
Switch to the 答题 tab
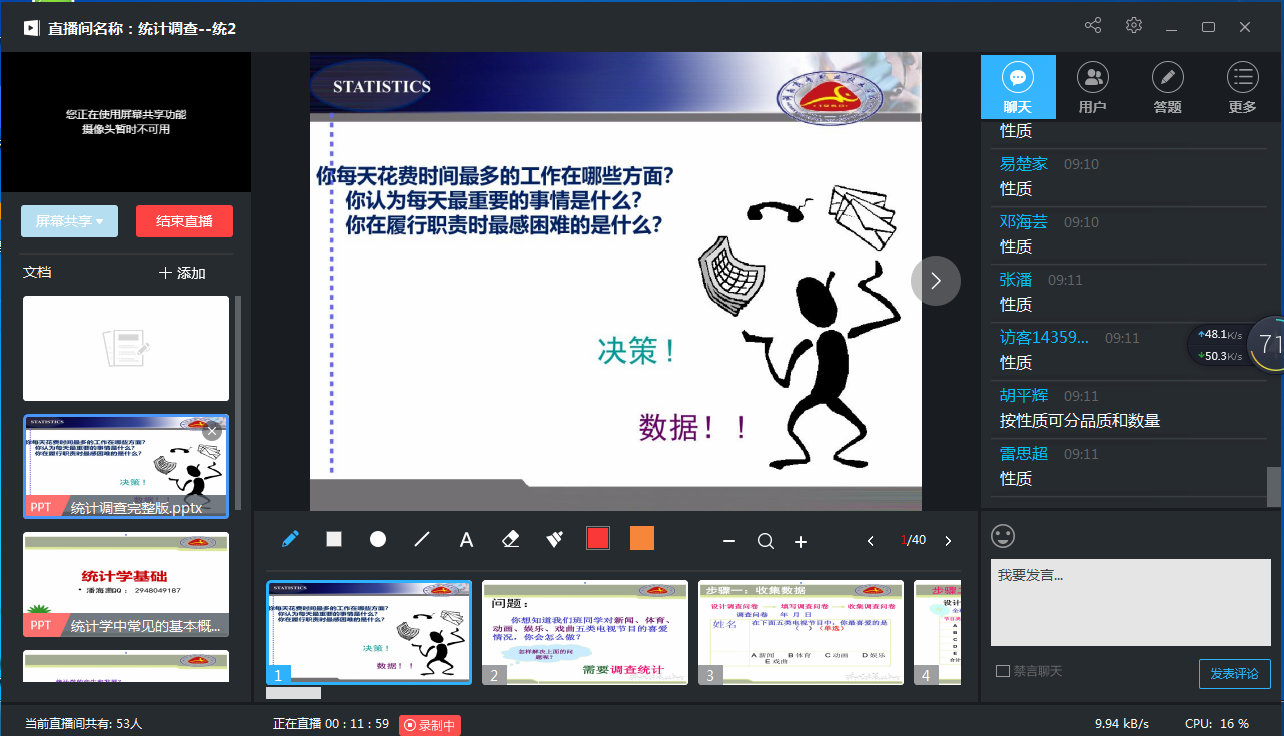point(1167,88)
